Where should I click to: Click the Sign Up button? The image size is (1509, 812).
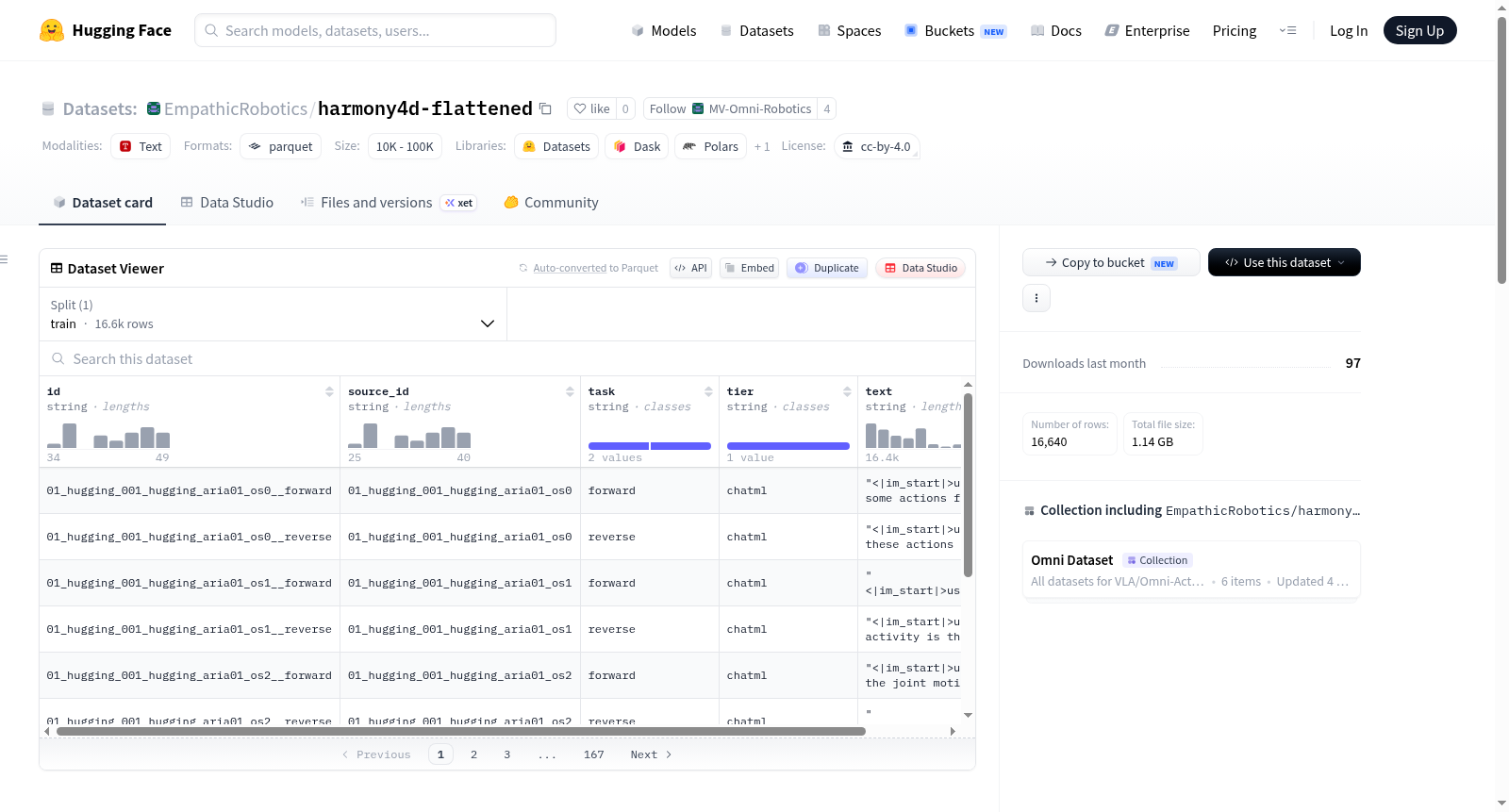(1420, 30)
